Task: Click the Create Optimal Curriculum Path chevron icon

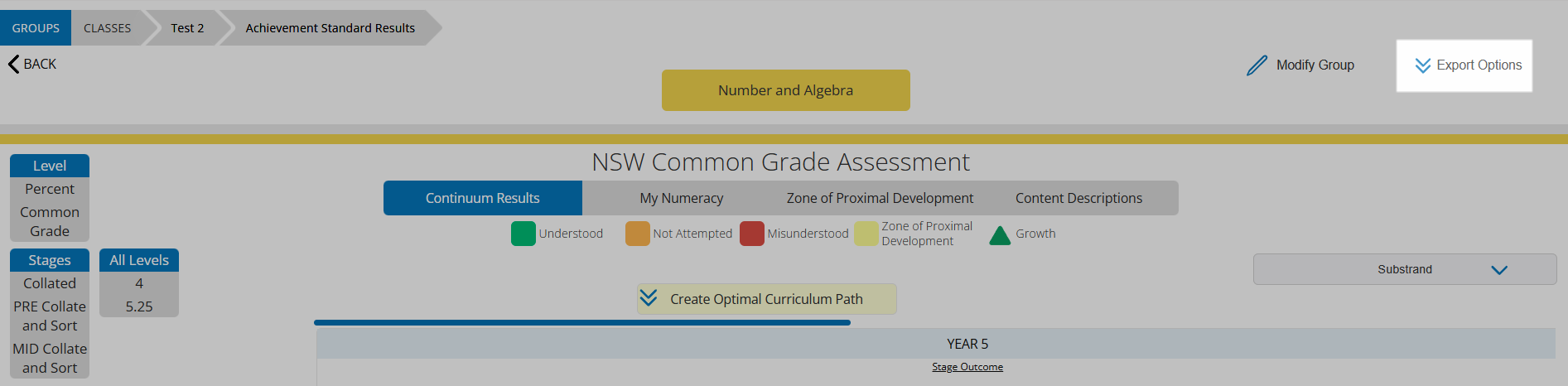Action: click(649, 297)
